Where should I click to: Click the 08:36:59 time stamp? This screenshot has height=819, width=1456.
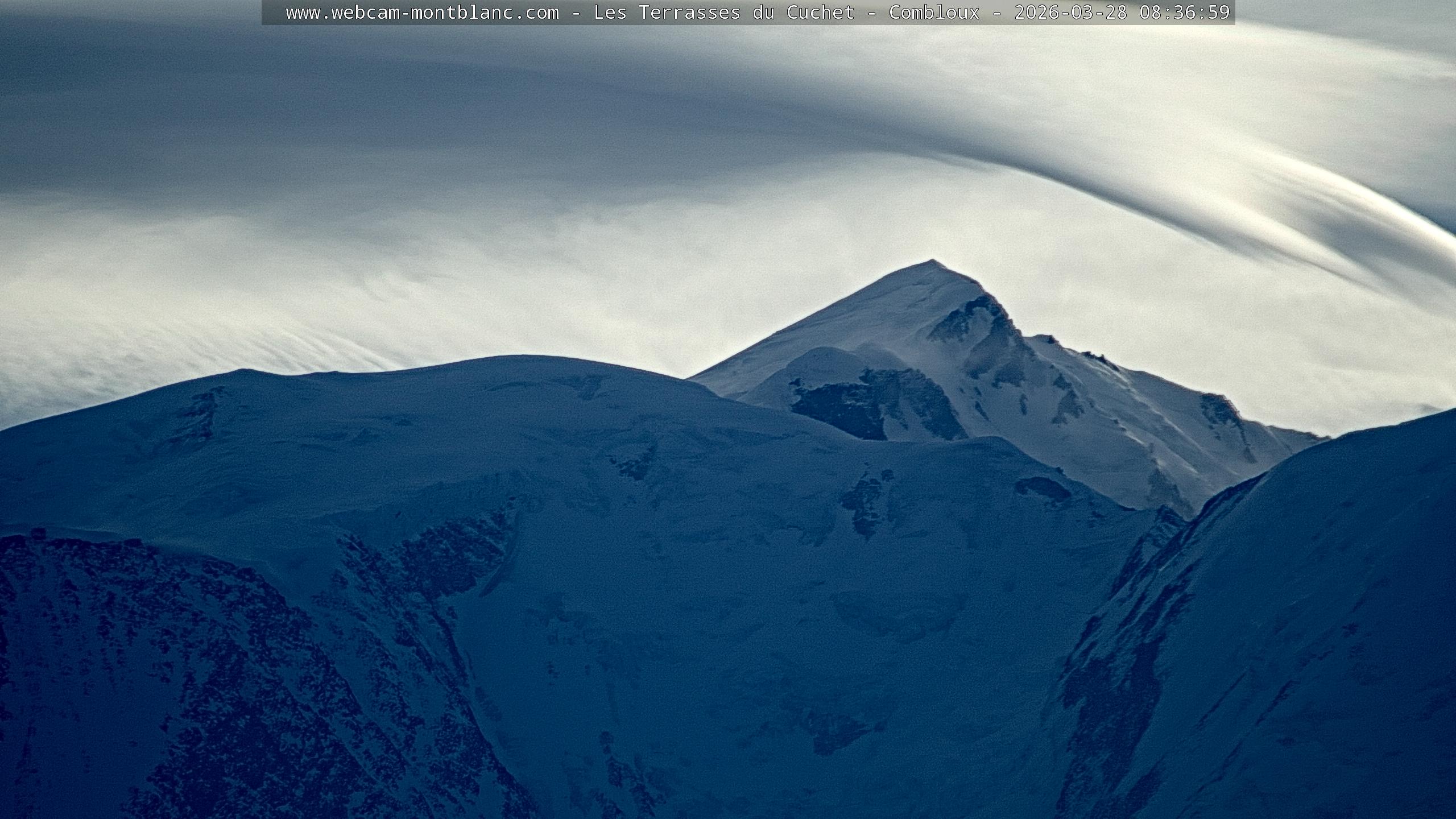coord(1185,12)
